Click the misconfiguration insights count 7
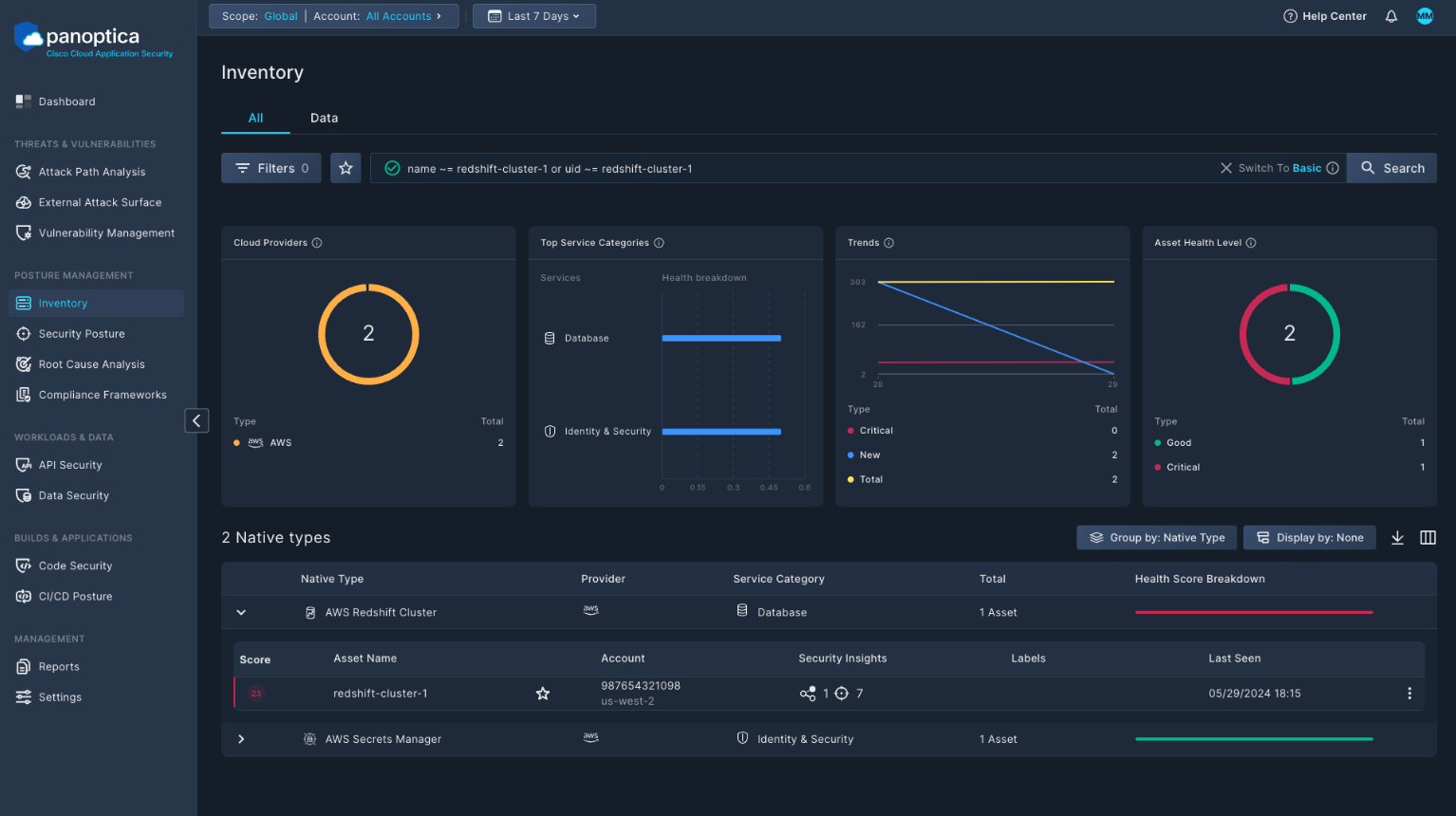1456x816 pixels. pos(859,694)
